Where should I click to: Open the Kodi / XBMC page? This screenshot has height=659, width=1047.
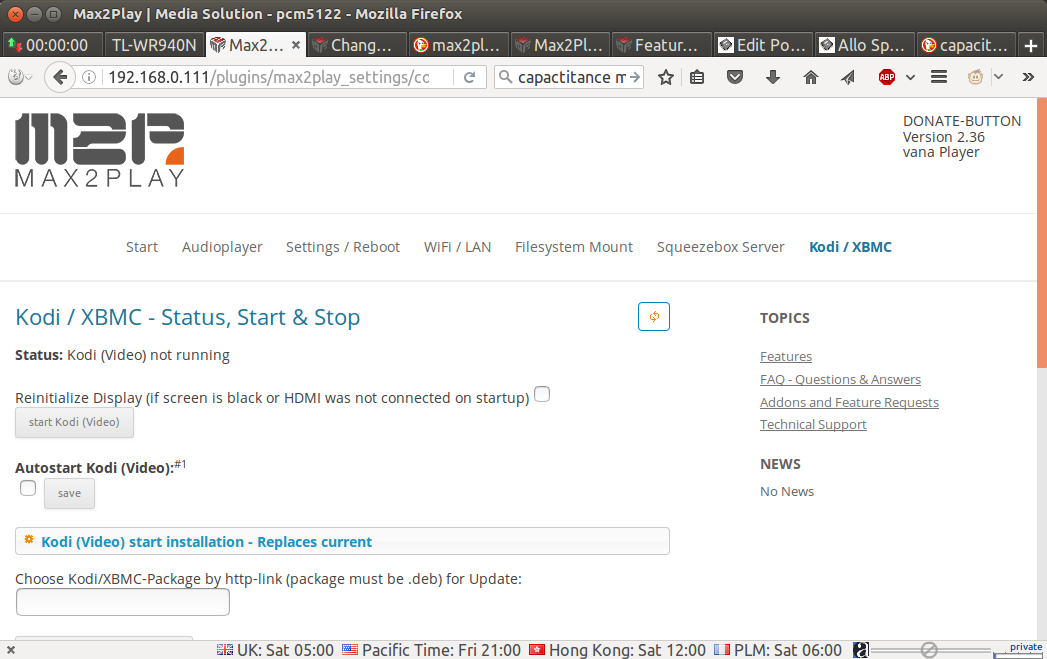[850, 247]
